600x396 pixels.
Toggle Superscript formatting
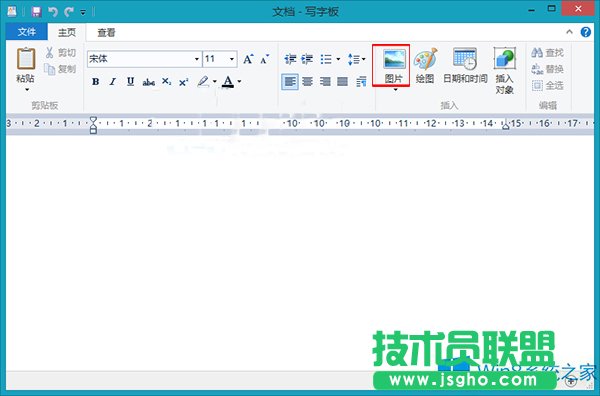(x=184, y=81)
